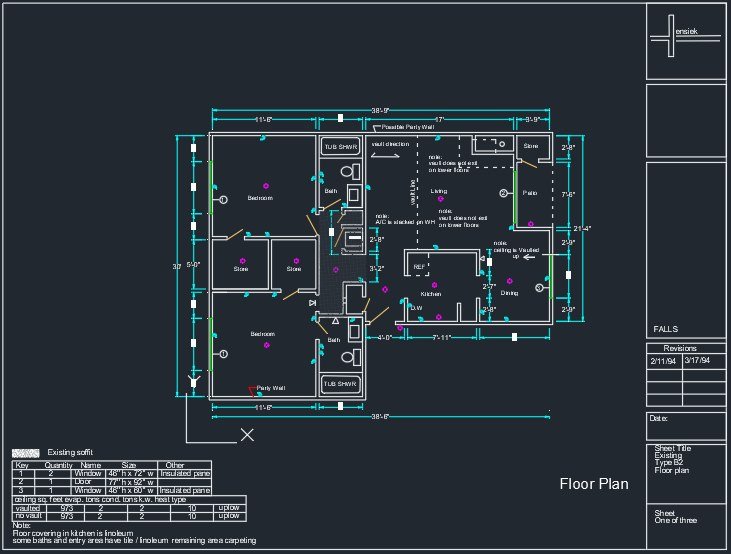Viewport: 731px width, 554px height.
Task: Select the Floor Plan title text
Action: pyautogui.click(x=593, y=484)
